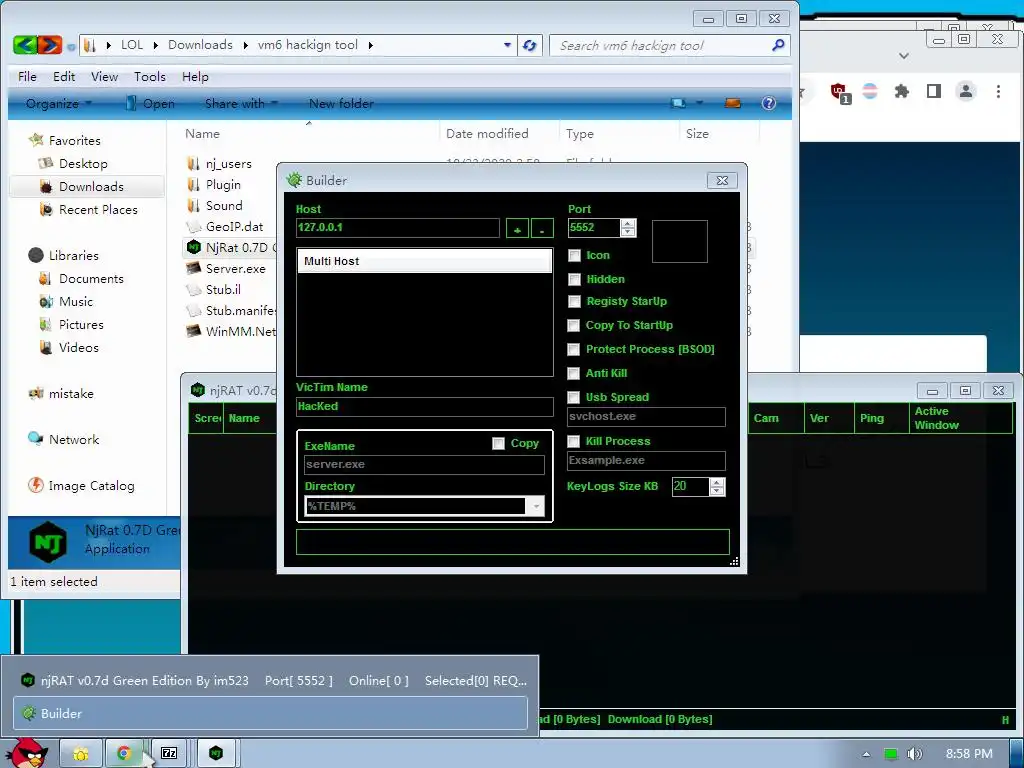Click the volume speaker tray icon
The image size is (1024, 768).
(915, 754)
